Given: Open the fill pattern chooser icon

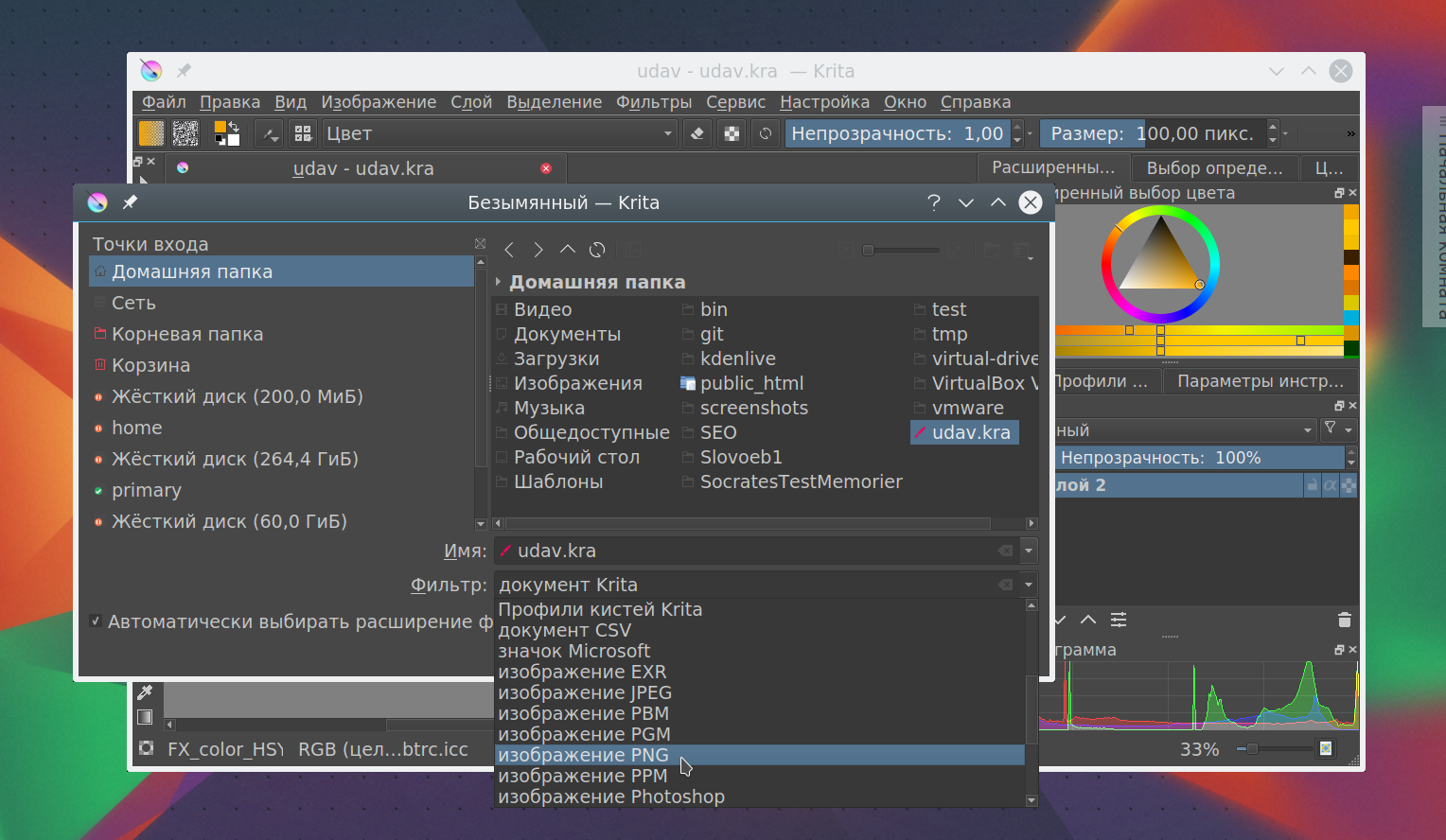Looking at the screenshot, I should click(185, 133).
